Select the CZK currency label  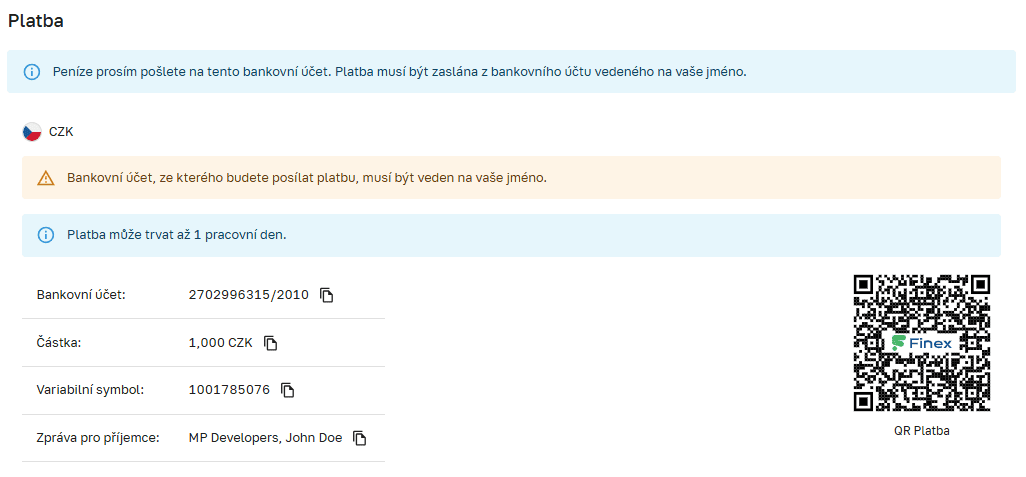61,132
